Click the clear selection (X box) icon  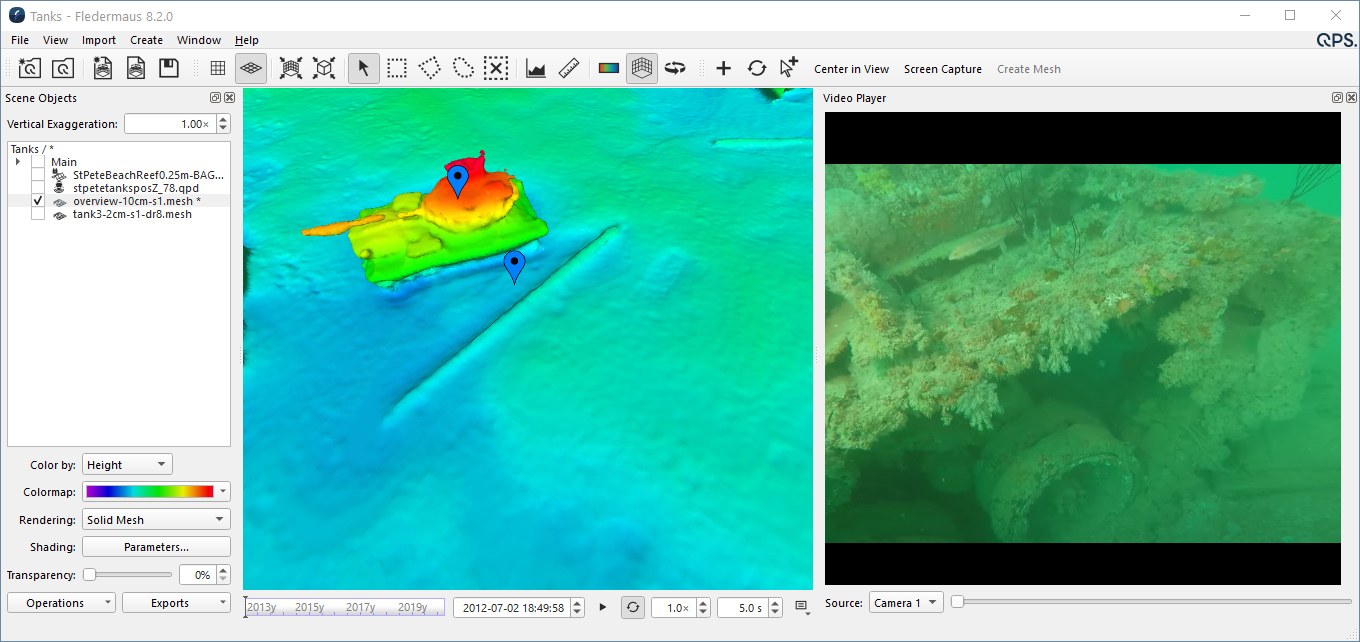tap(496, 69)
